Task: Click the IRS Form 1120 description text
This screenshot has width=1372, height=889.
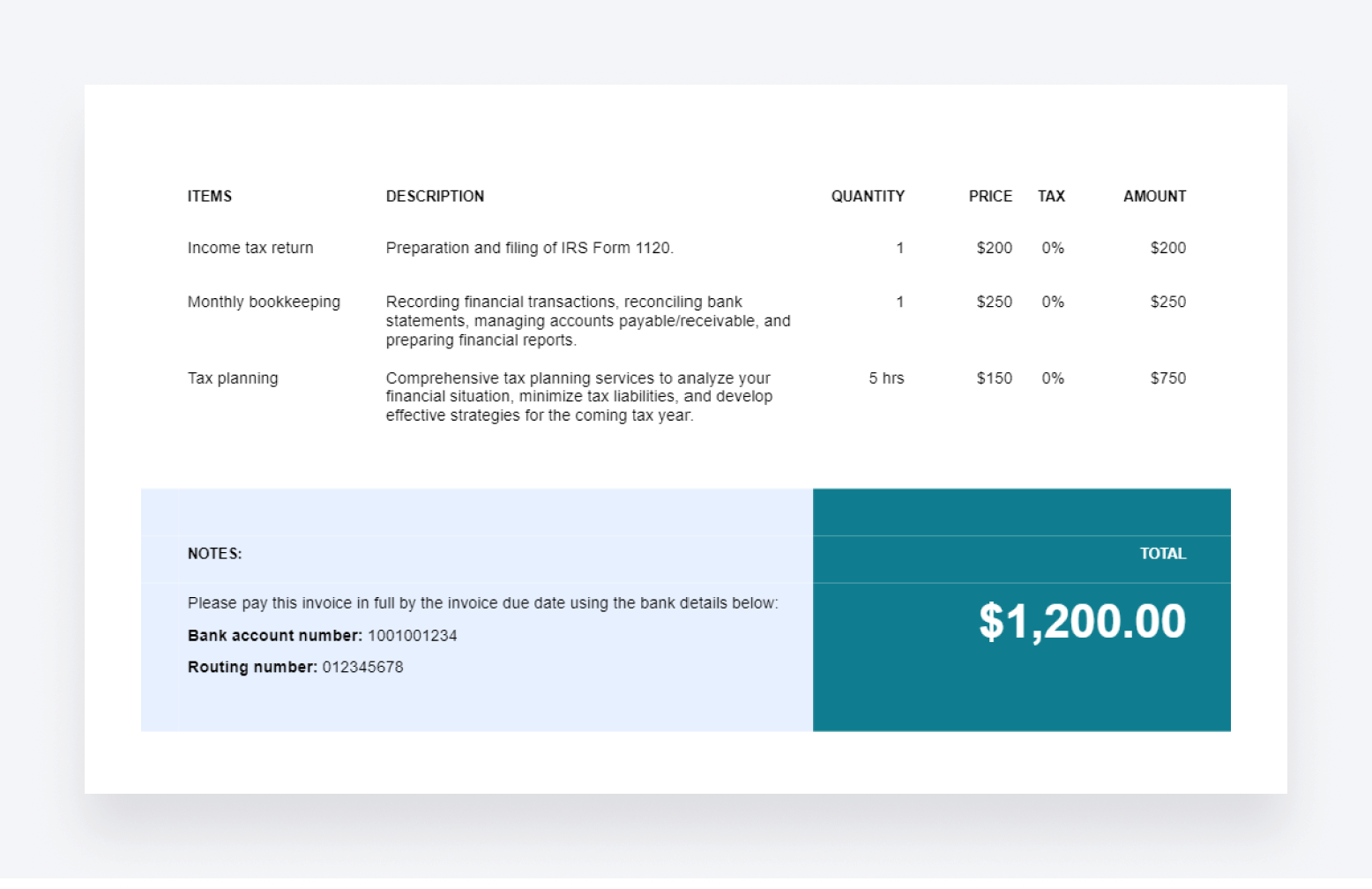Action: tap(529, 248)
